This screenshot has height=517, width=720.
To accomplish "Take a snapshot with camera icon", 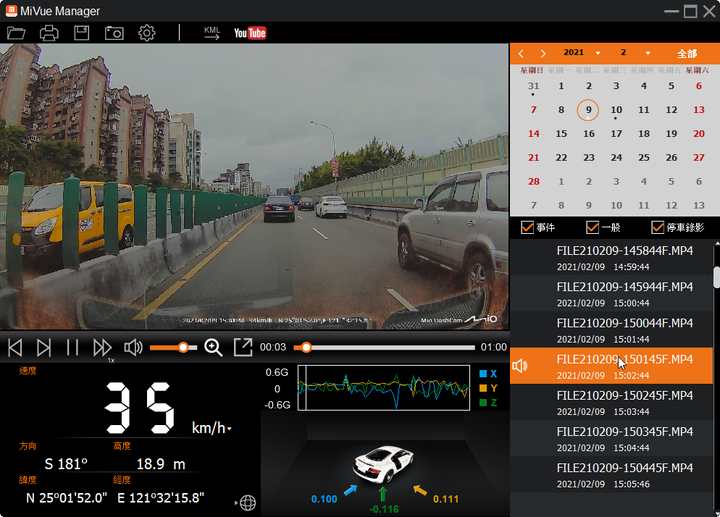I will click(x=114, y=33).
